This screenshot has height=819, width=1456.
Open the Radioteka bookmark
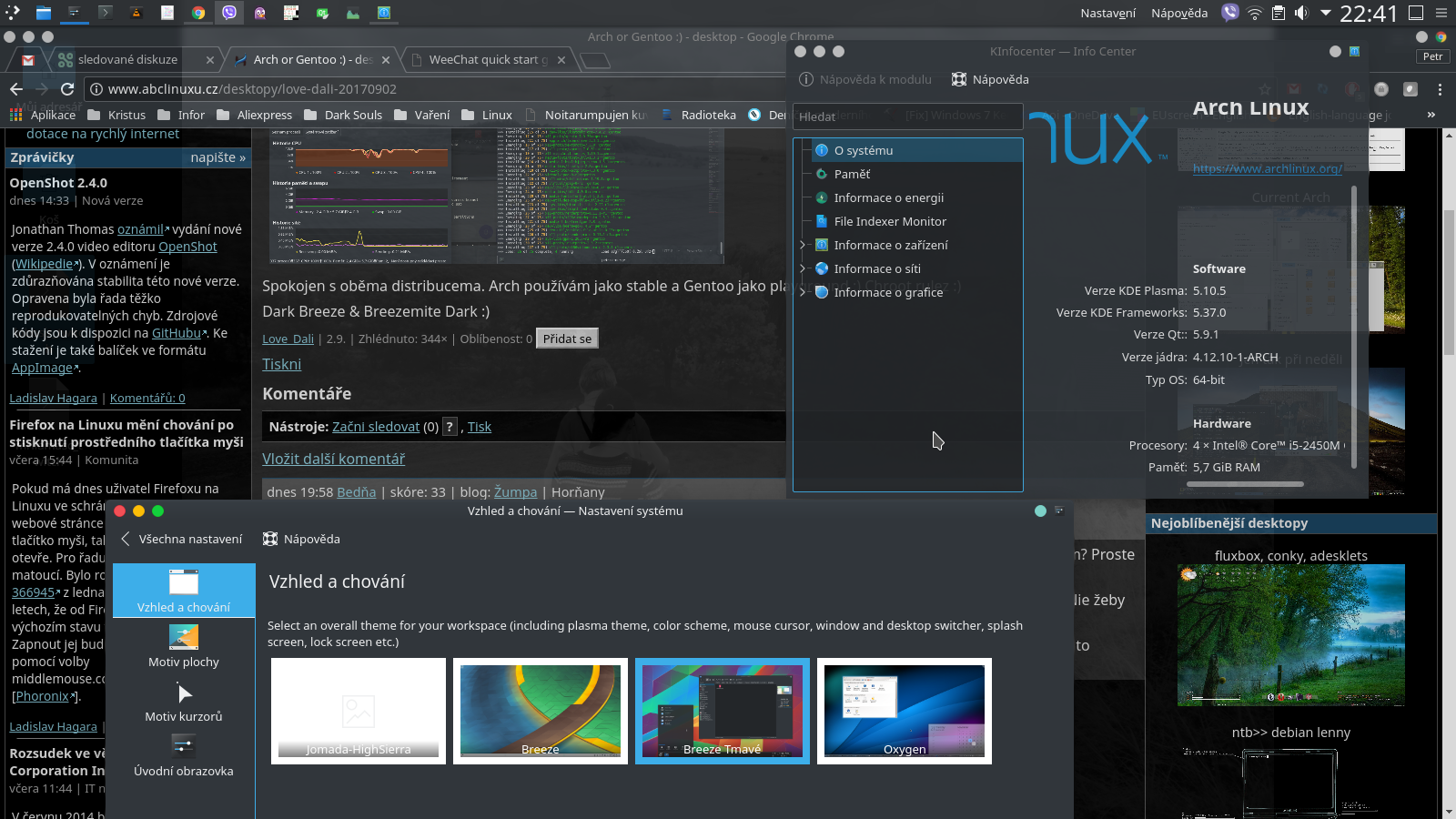coord(699,115)
